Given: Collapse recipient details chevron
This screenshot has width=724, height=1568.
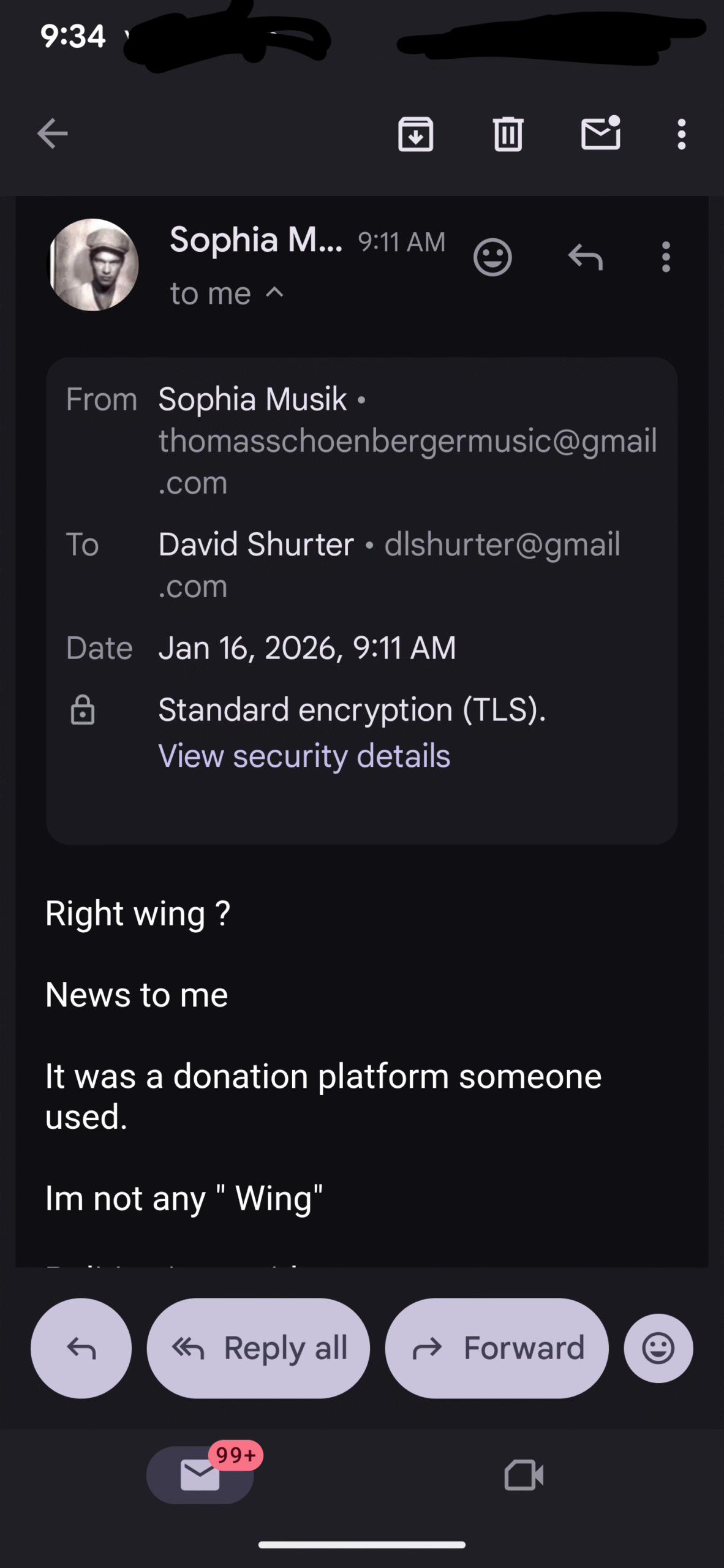Looking at the screenshot, I should [275, 293].
